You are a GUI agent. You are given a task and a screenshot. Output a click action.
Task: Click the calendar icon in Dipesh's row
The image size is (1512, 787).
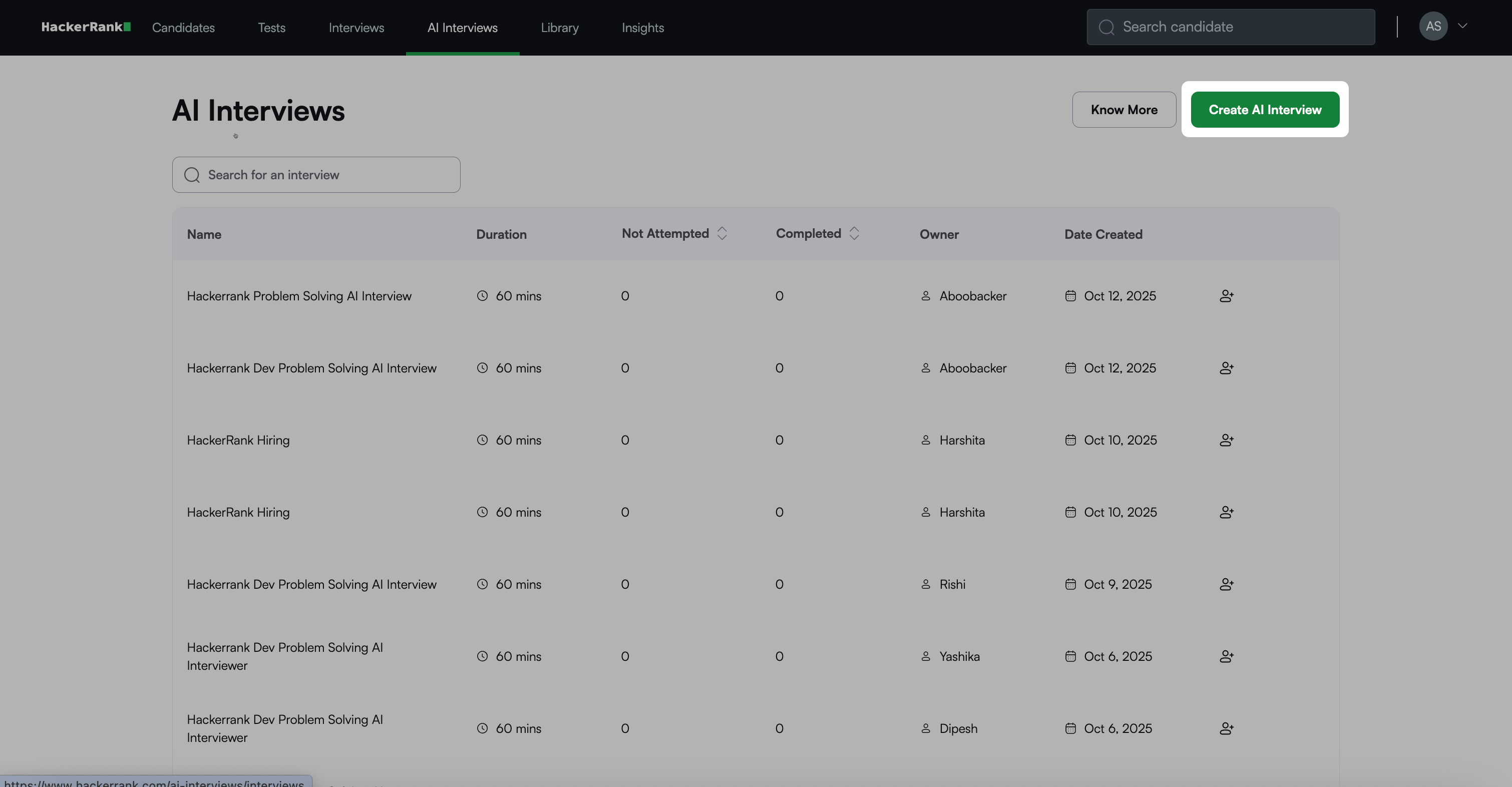[x=1070, y=729]
